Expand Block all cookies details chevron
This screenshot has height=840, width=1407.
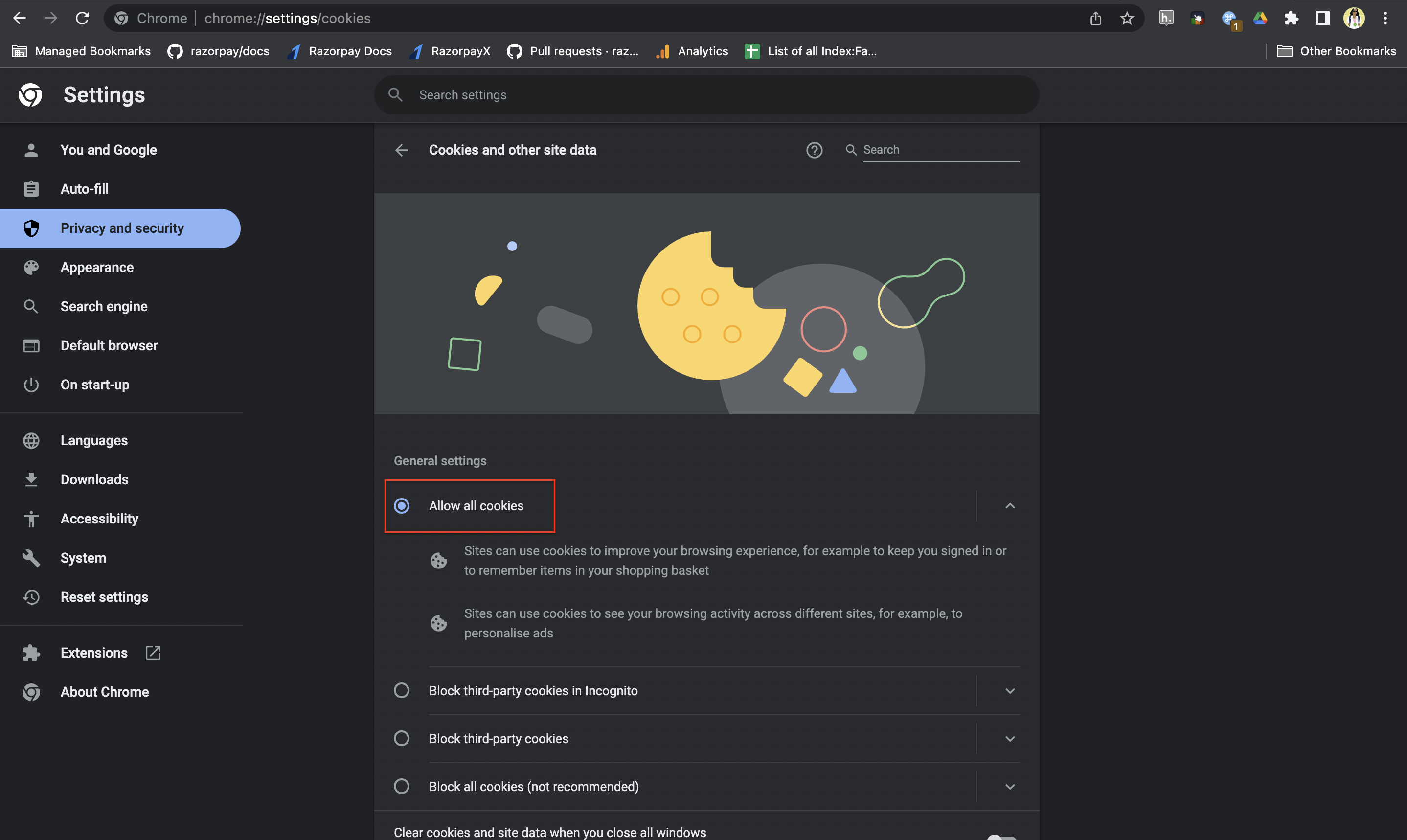1010,787
